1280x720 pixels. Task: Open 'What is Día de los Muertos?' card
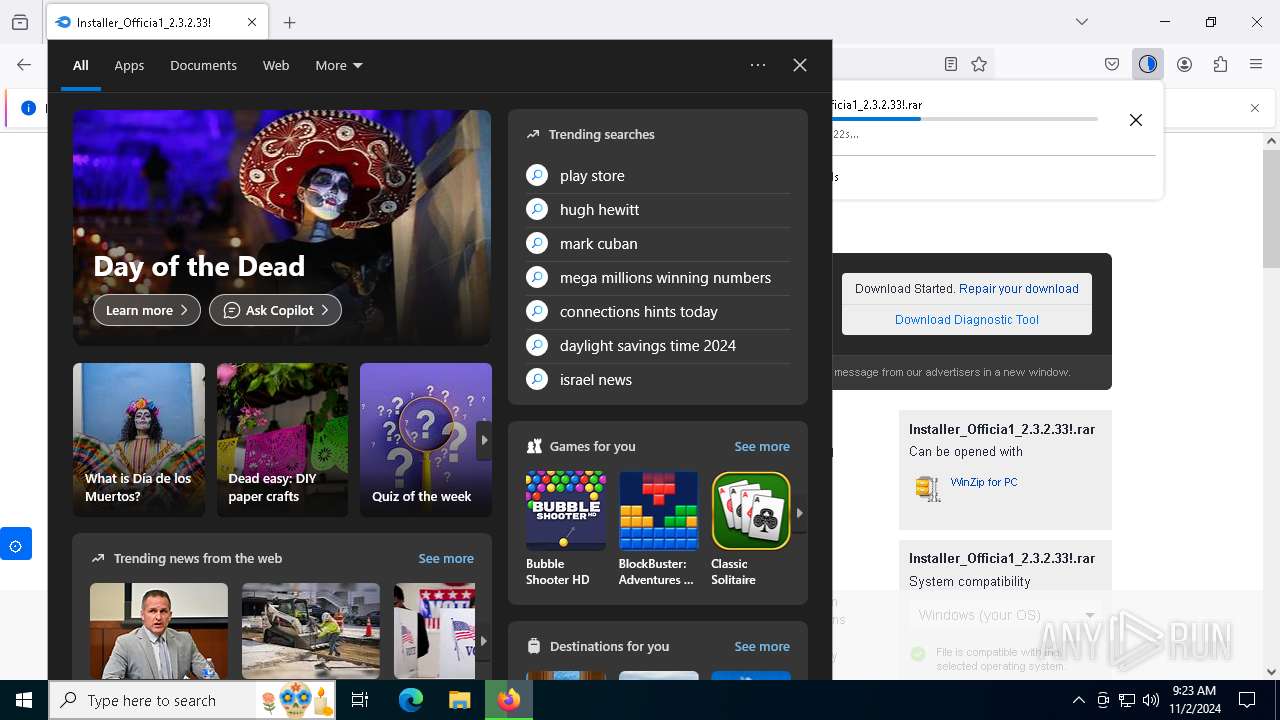click(x=139, y=440)
